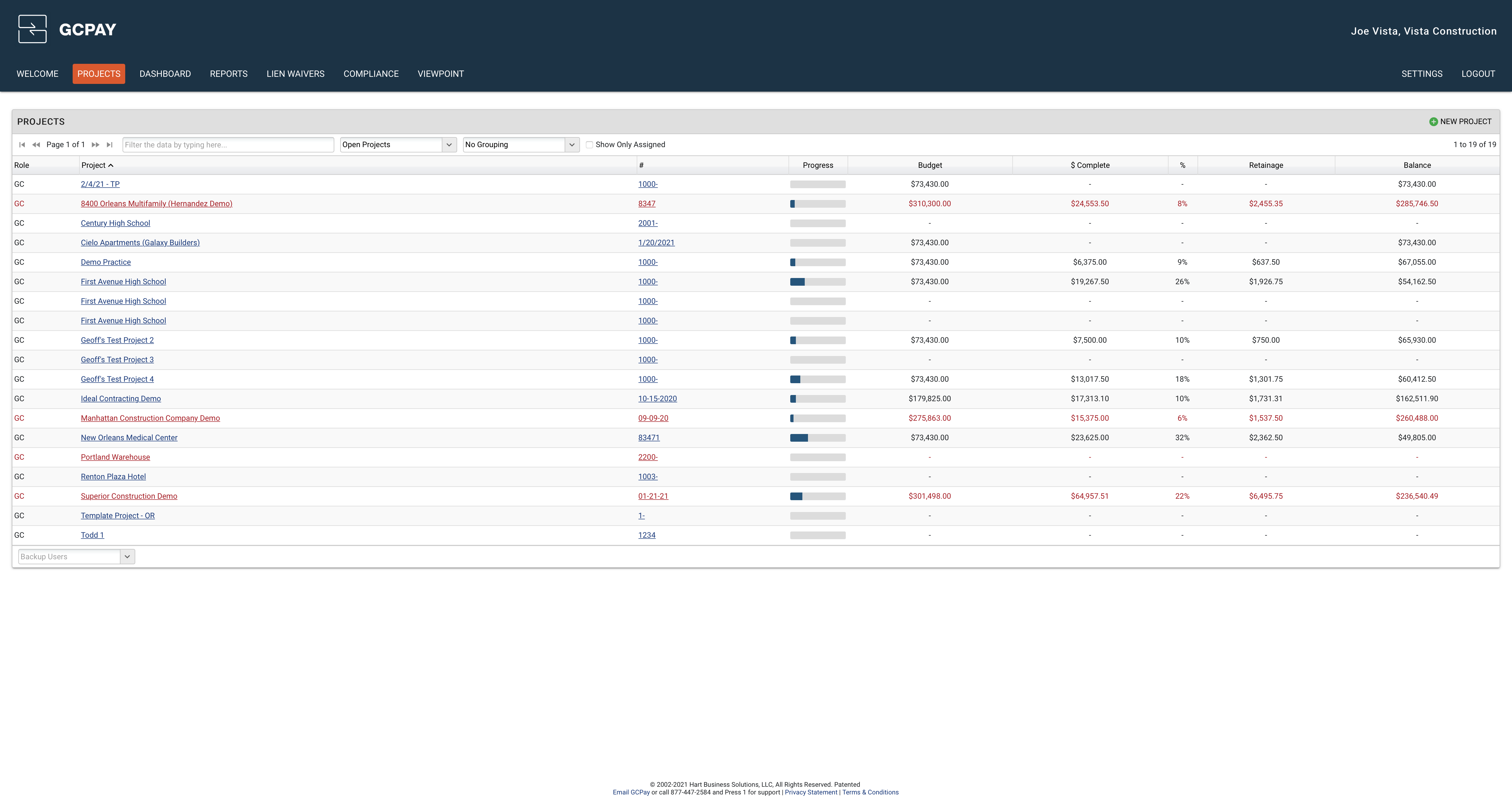1512x803 pixels.
Task: Expand the No Grouping dropdown
Action: (x=571, y=144)
